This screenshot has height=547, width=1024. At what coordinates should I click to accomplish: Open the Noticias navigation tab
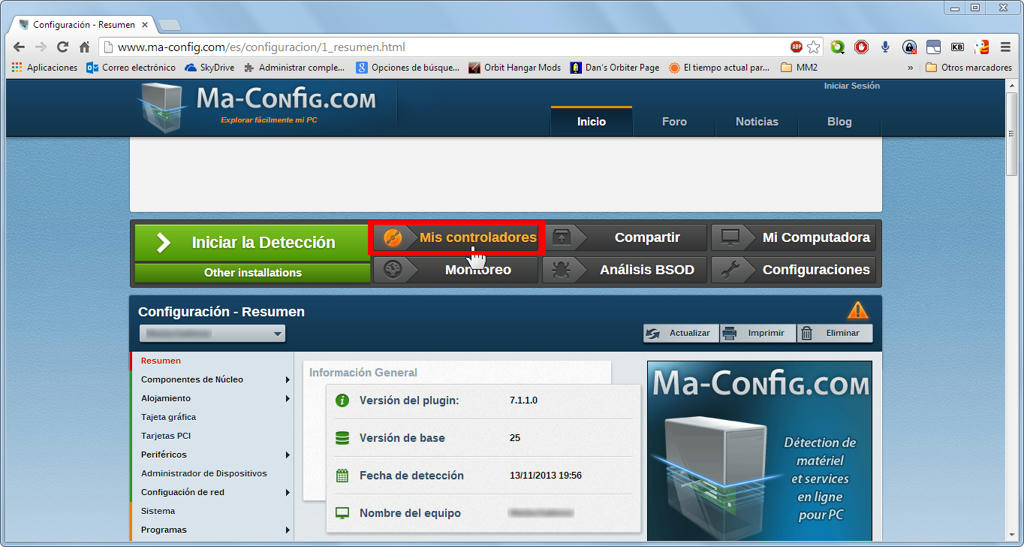point(757,121)
